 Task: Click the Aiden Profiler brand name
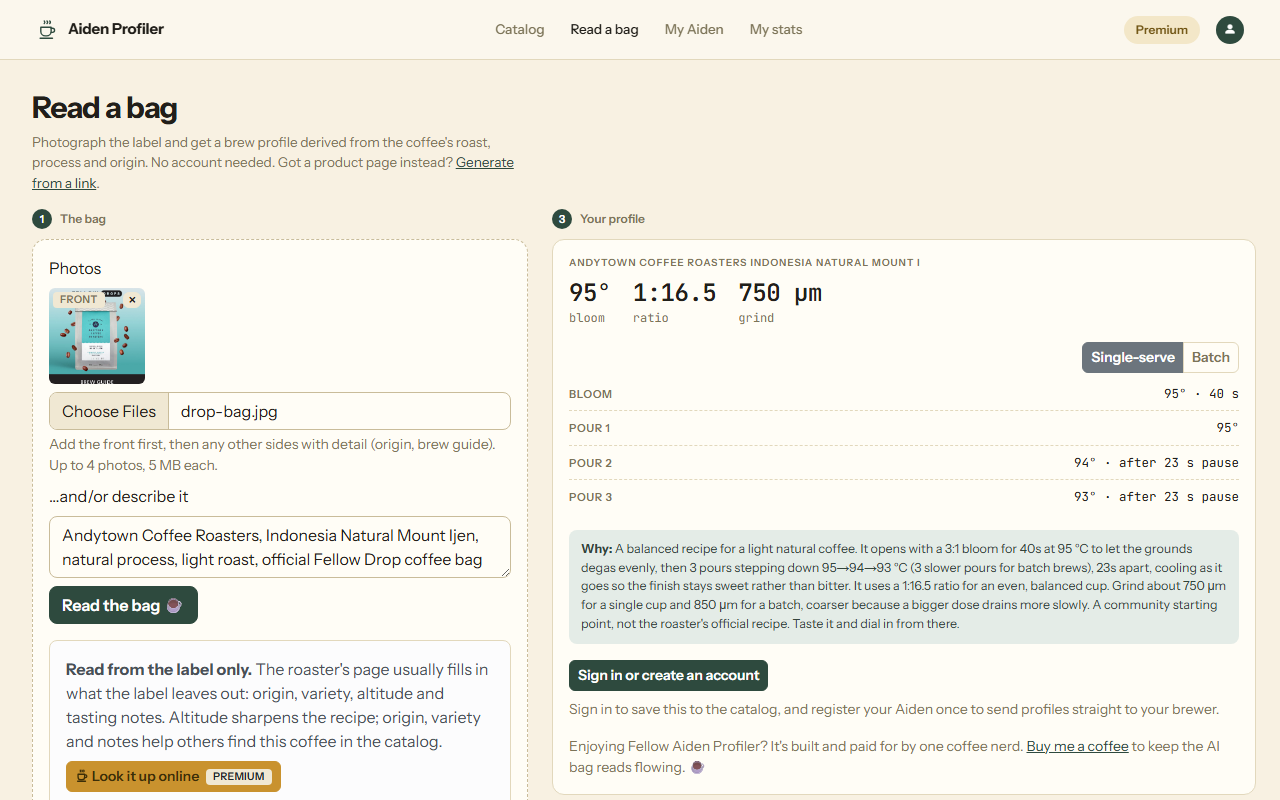point(116,29)
